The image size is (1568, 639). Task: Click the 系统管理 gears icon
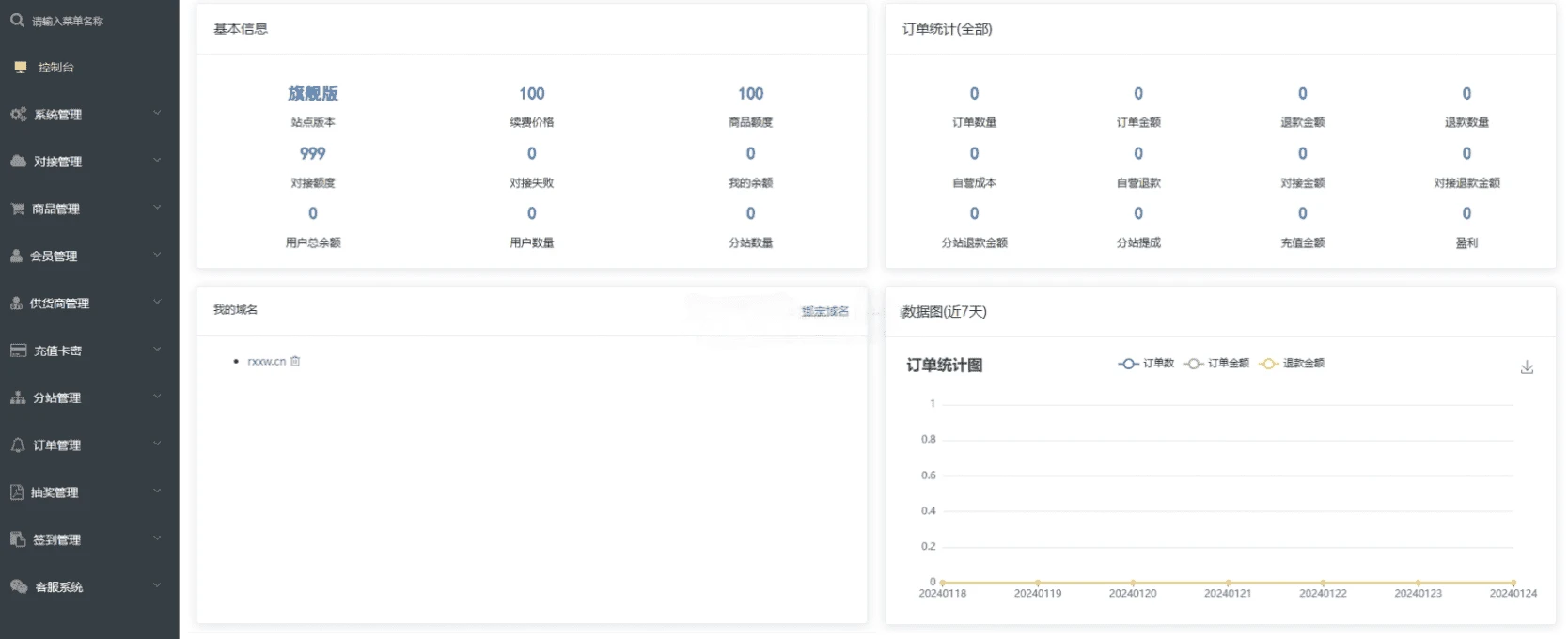[x=18, y=115]
